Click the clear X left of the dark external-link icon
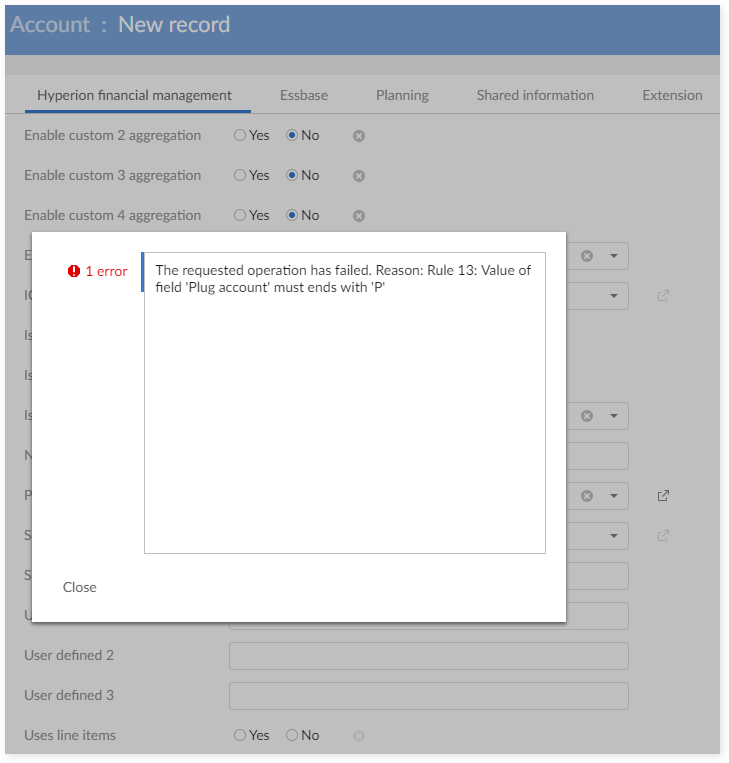 [587, 496]
